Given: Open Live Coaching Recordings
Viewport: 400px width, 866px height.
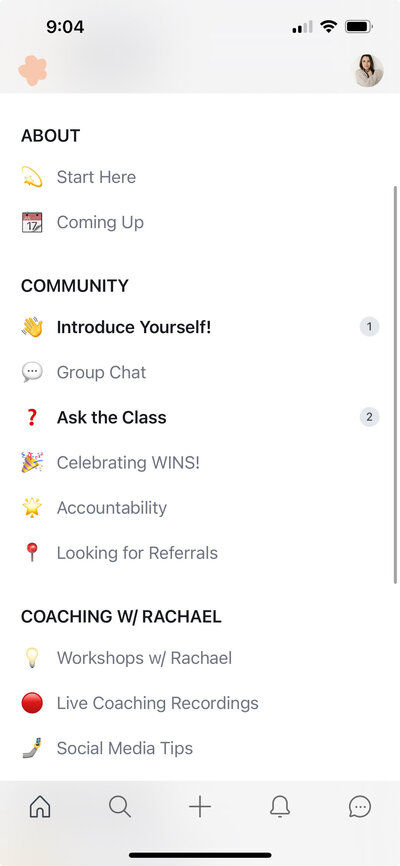Looking at the screenshot, I should coord(157,703).
